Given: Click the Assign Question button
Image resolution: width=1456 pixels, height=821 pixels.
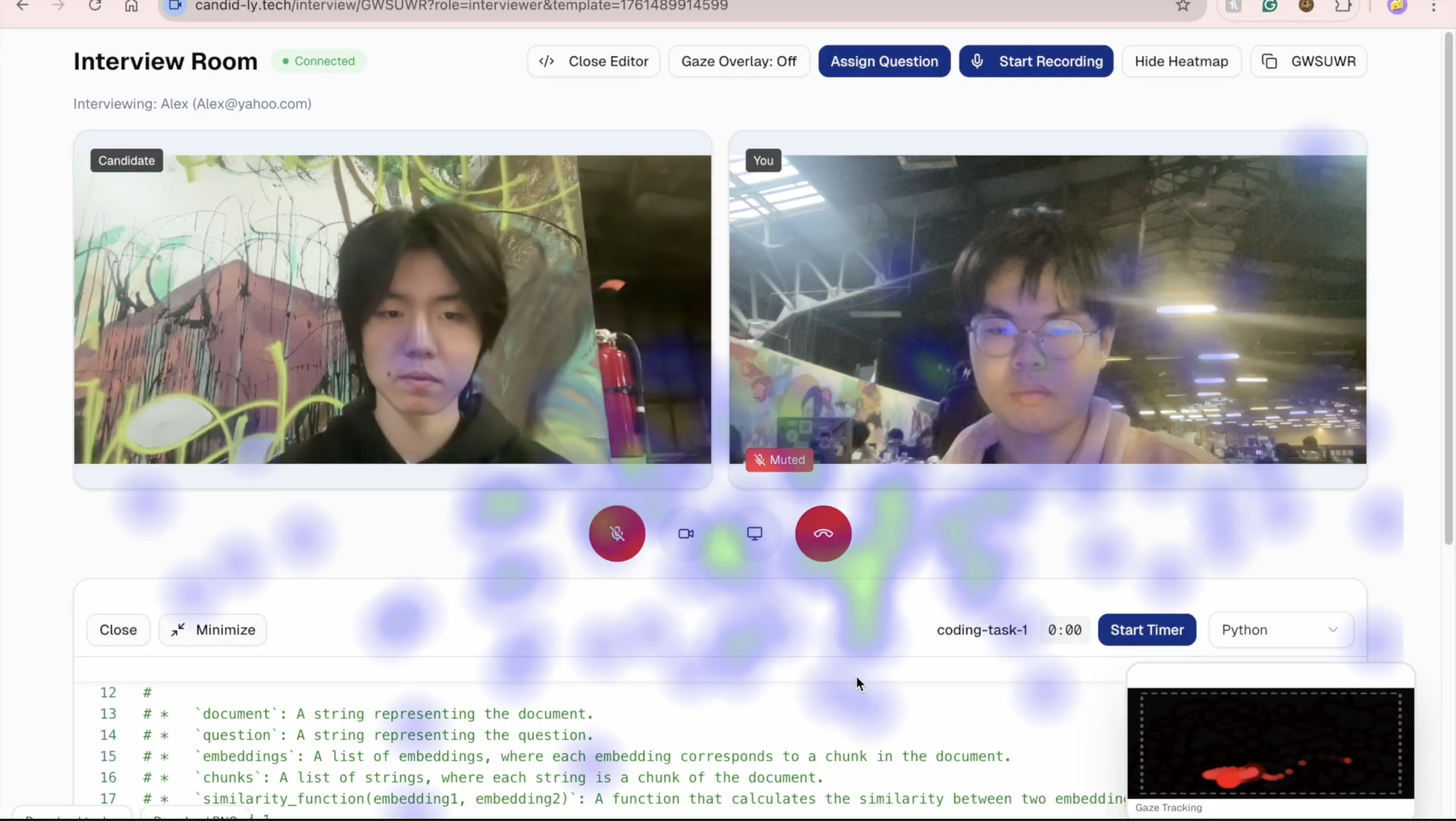Looking at the screenshot, I should coord(884,61).
